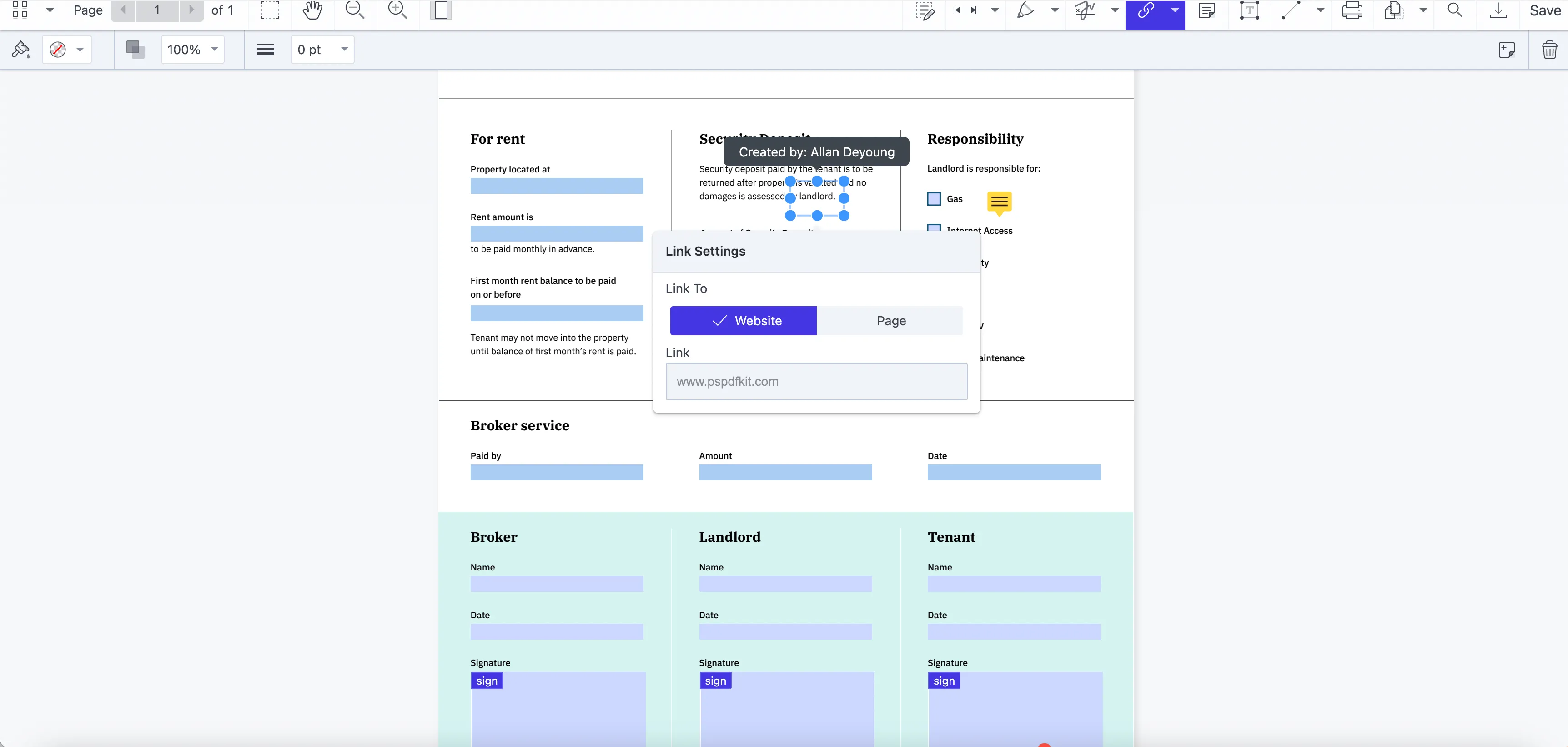
Task: Select the note annotation tool
Action: click(1206, 10)
